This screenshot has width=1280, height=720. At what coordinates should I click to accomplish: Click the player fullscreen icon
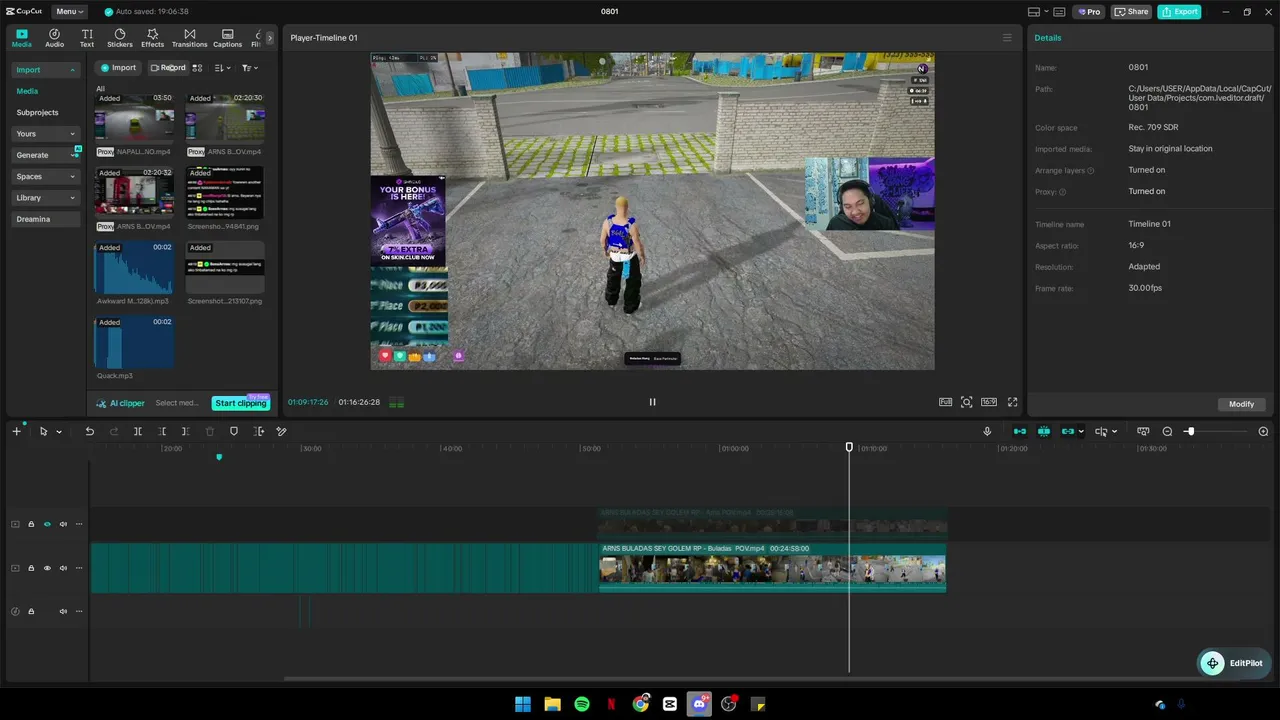tap(1012, 402)
